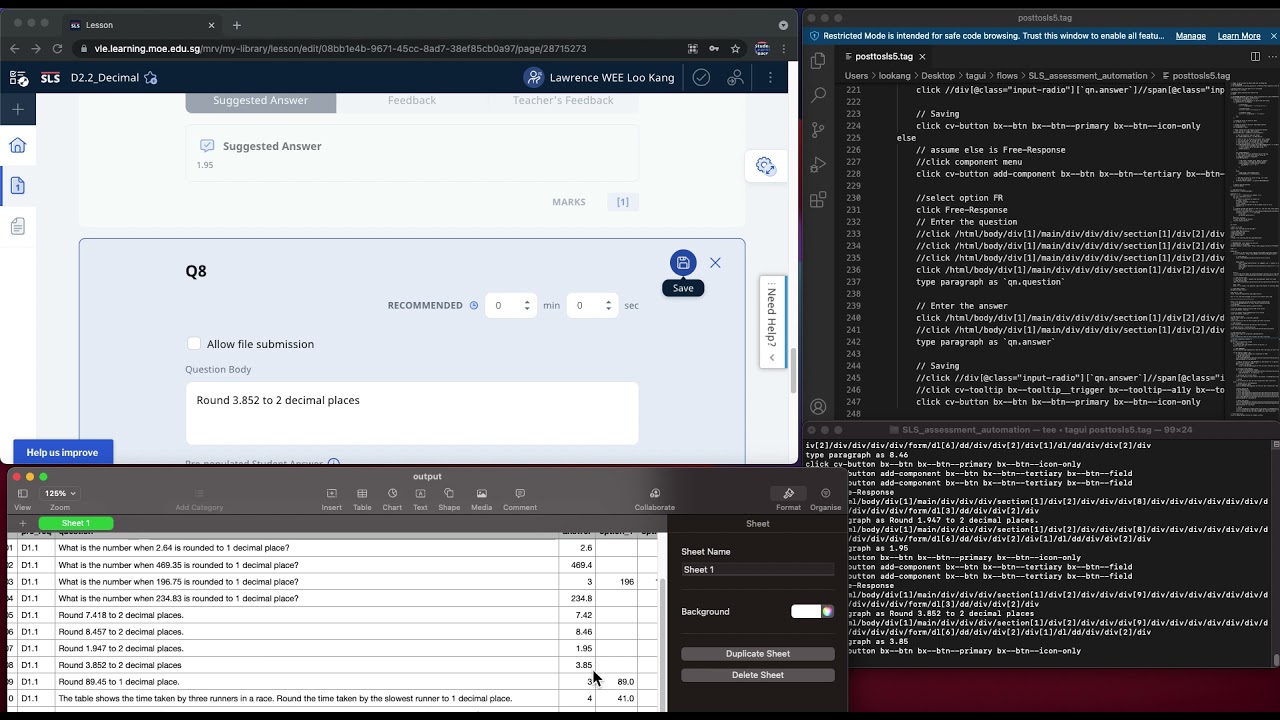Screen dimensions: 1280x720
Task: Click Insert in Numbers toolbar
Action: 331,499
